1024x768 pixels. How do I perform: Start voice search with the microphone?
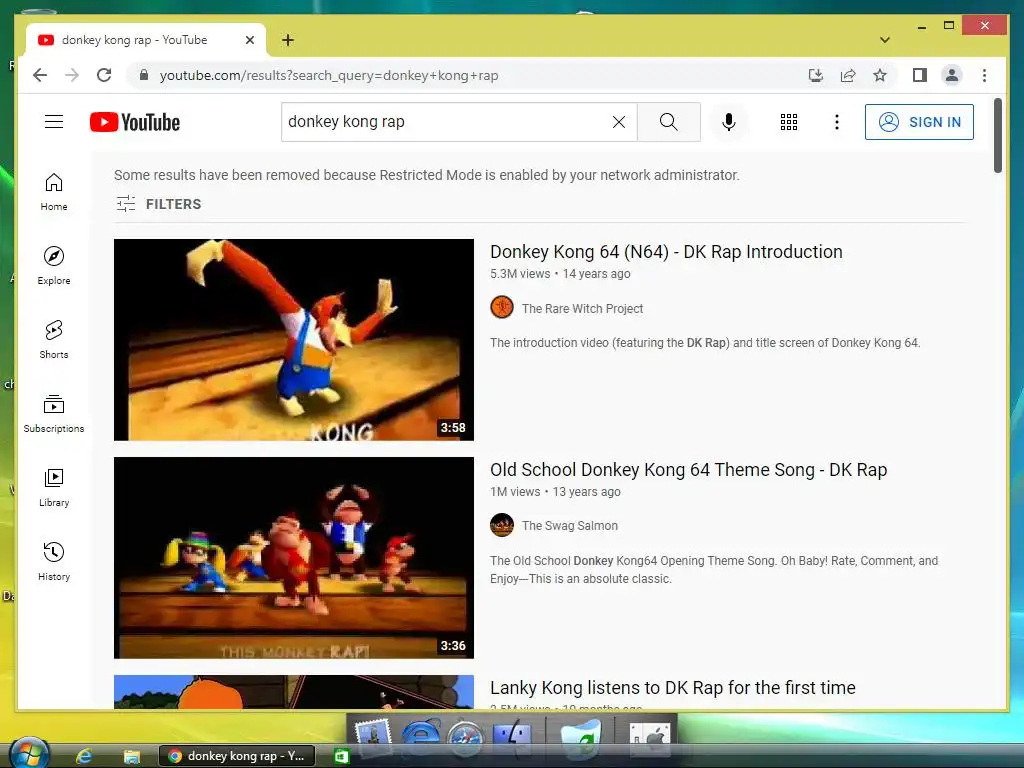728,121
